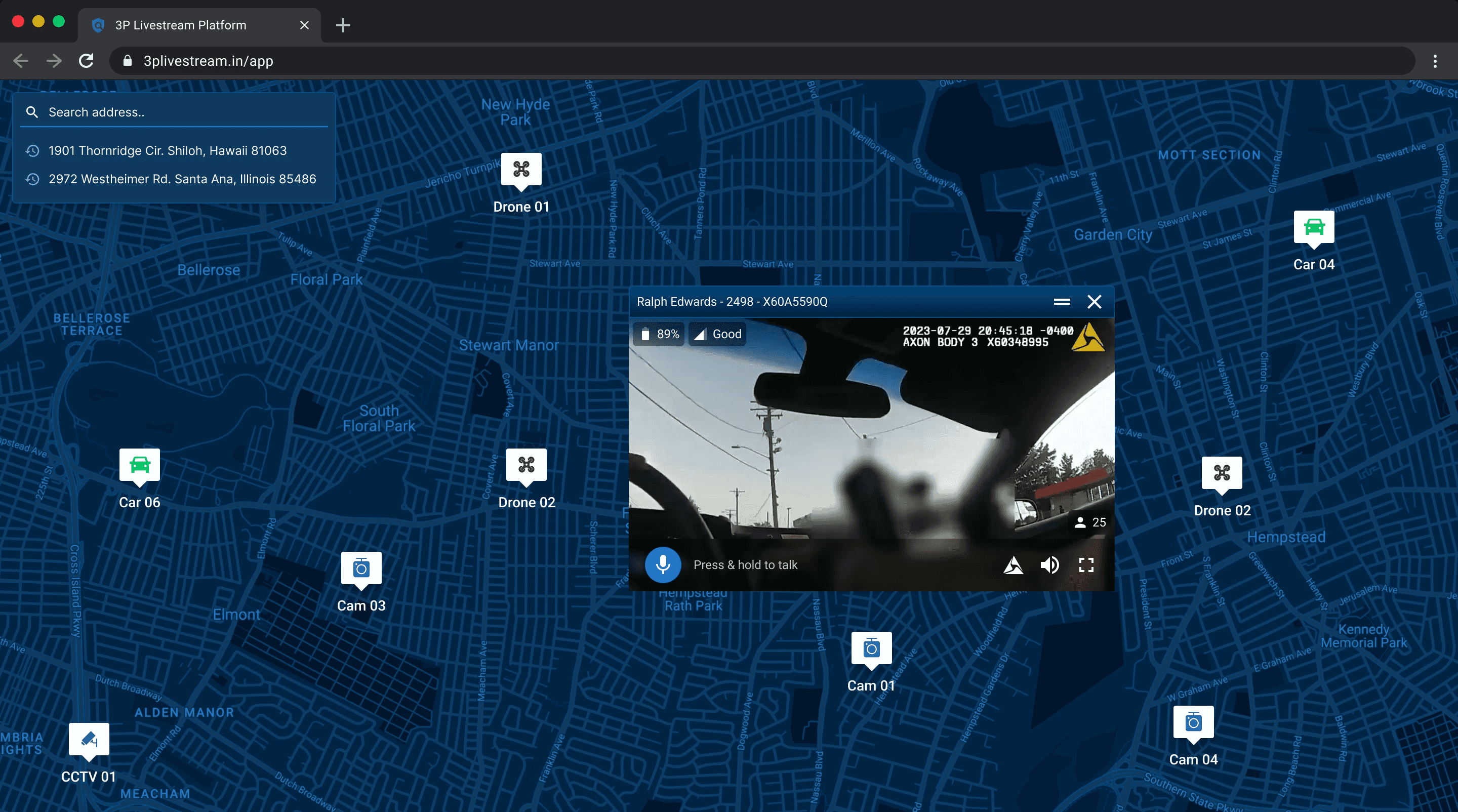Click the Cam 03 camera marker
The width and height of the screenshot is (1458, 812).
tap(361, 568)
